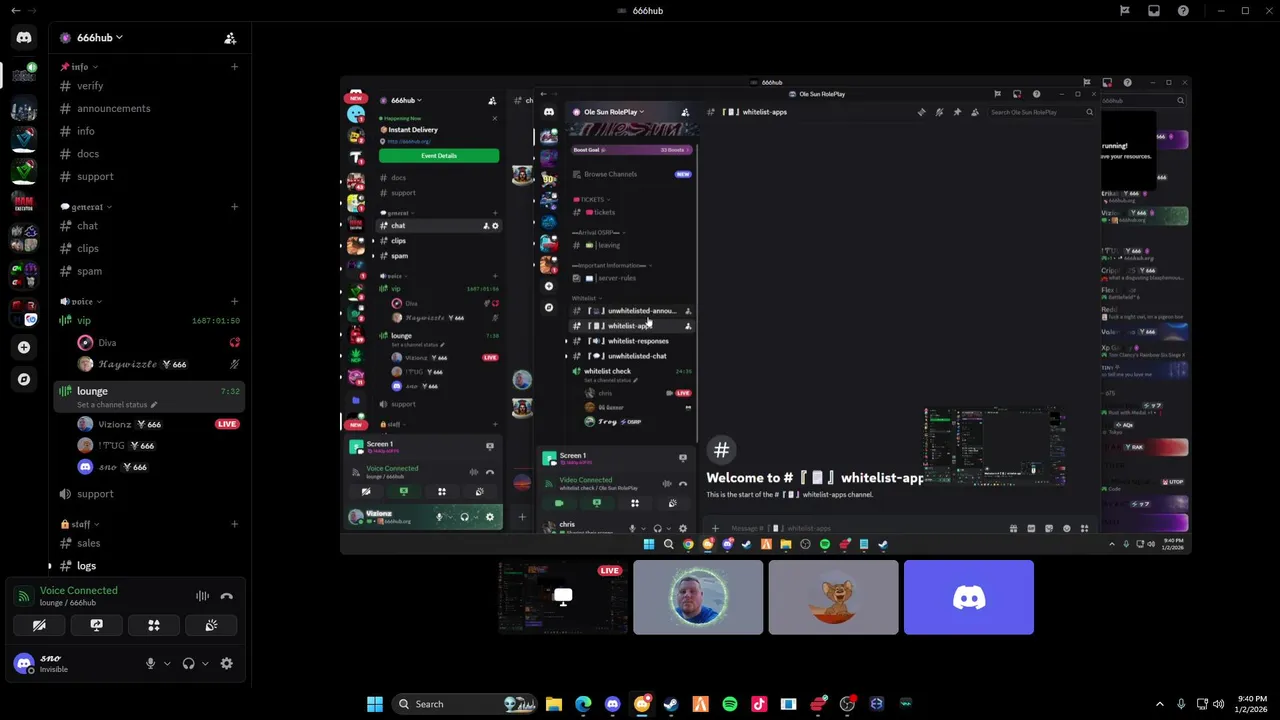Viewport: 1280px width, 720px height.
Task: Open Discord help icon in title bar
Action: [x=1183, y=11]
